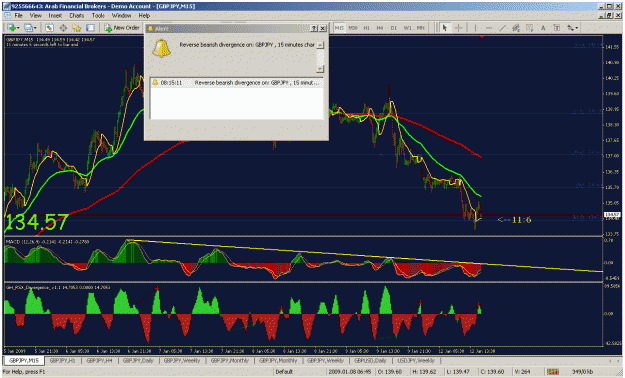Switch to the GBPUSD,Daily chart tab

pos(370,360)
